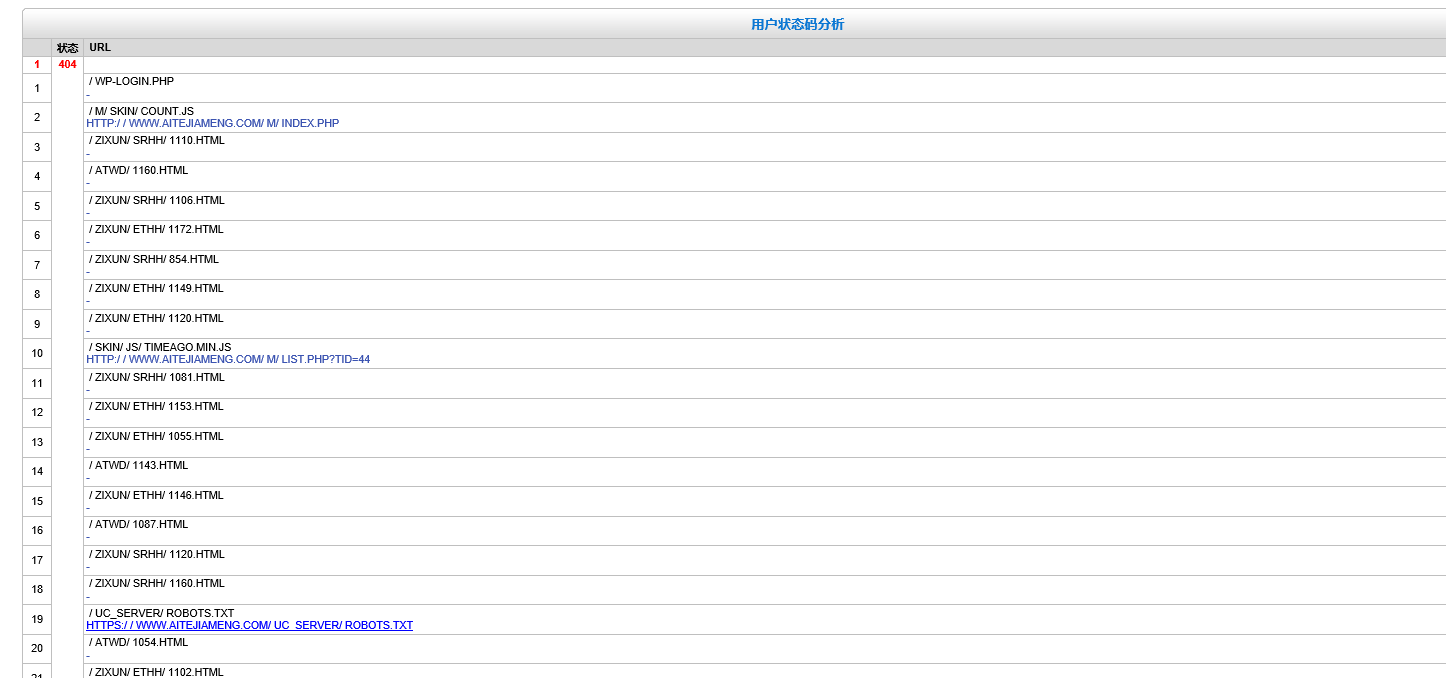Click /ATWD/1087.HTML entry
This screenshot has width=1446, height=678.
click(x=138, y=524)
